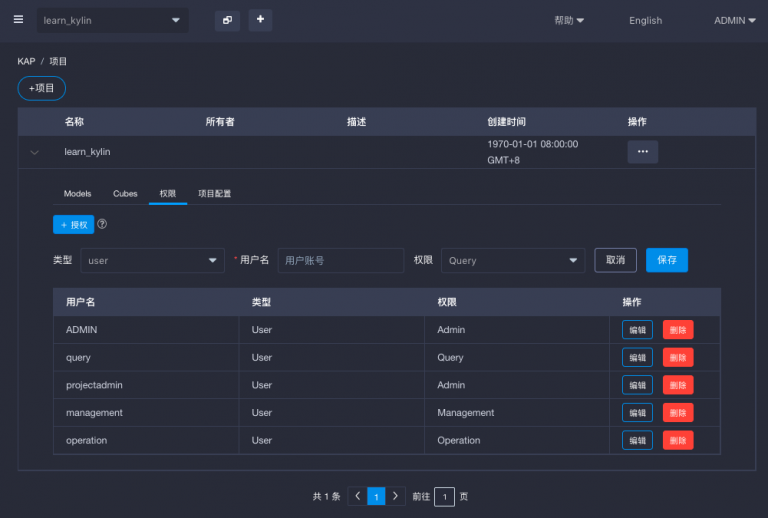Go to next page arrow
The height and width of the screenshot is (518, 768).
(396, 496)
